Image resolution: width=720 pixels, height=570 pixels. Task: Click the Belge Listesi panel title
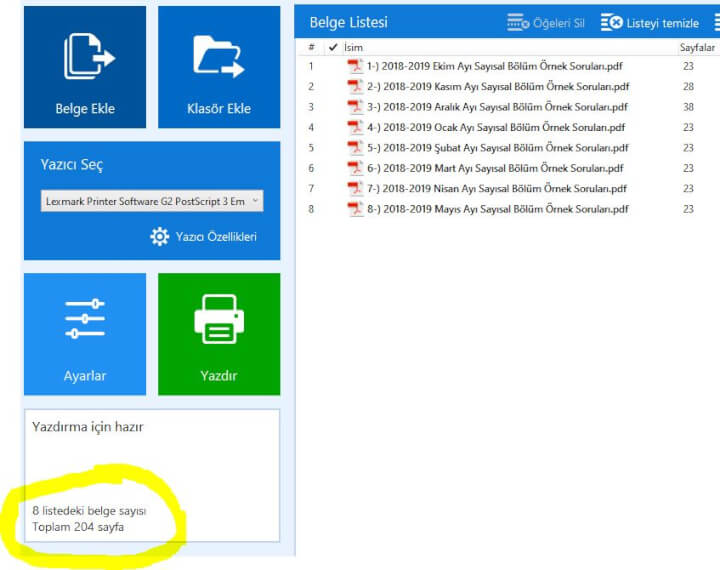coord(349,22)
